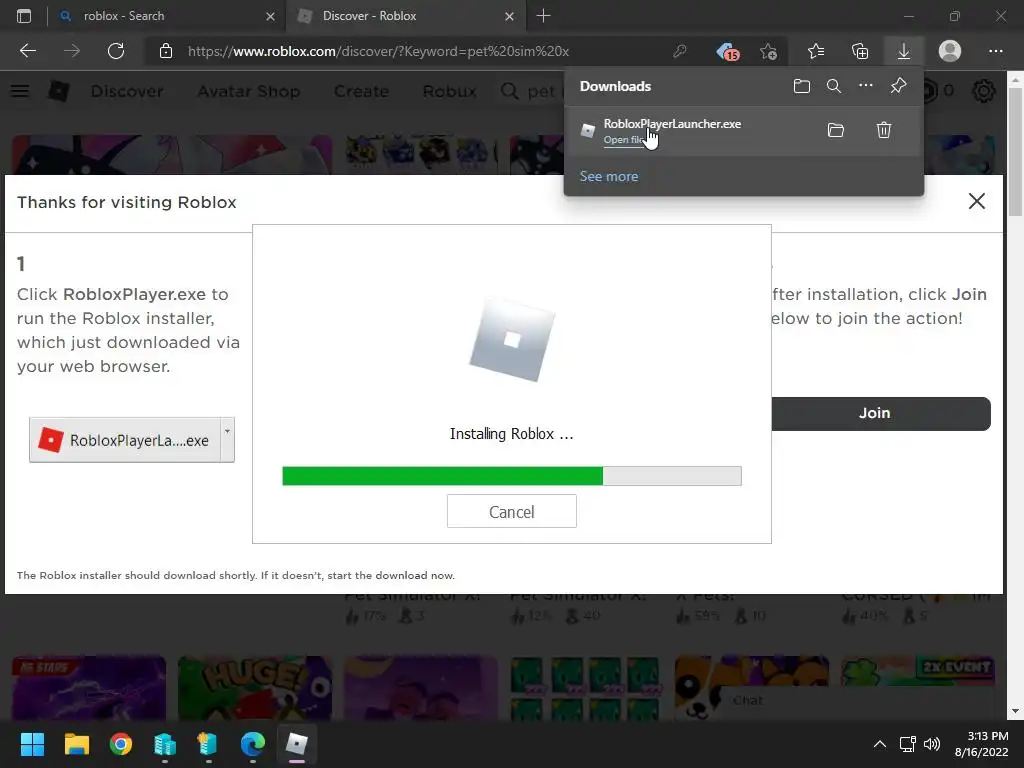The image size is (1024, 768).
Task: Open Edge Settings and more menu
Action: point(995,51)
